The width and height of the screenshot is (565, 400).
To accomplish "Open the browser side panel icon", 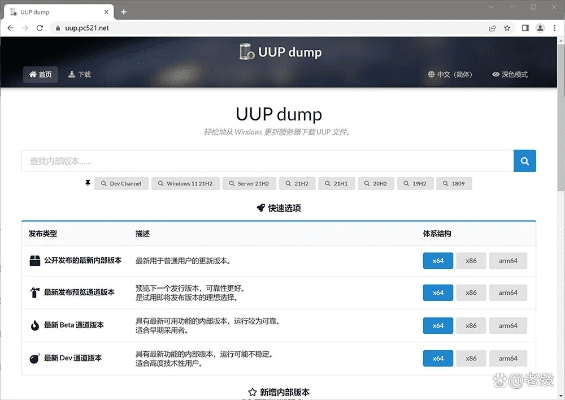I will (525, 28).
